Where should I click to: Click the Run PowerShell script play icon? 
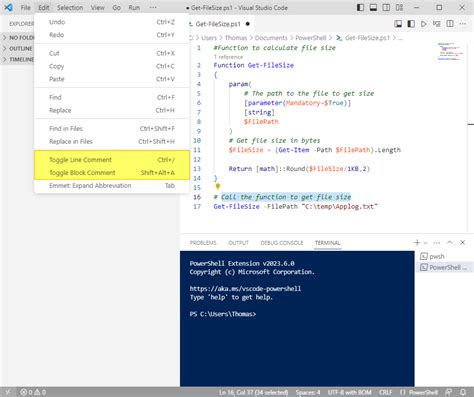(424, 24)
